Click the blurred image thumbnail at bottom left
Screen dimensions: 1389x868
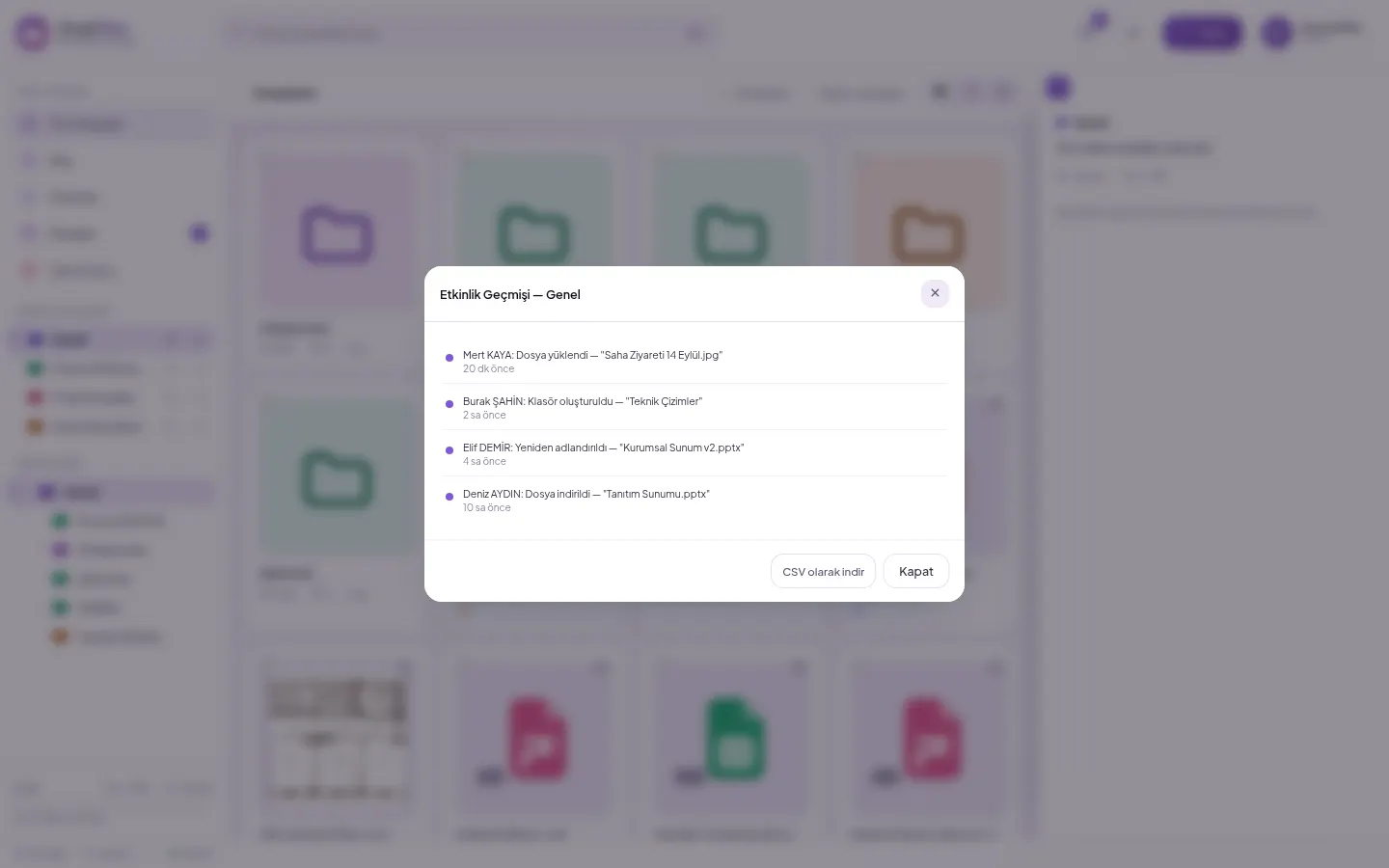click(x=337, y=738)
